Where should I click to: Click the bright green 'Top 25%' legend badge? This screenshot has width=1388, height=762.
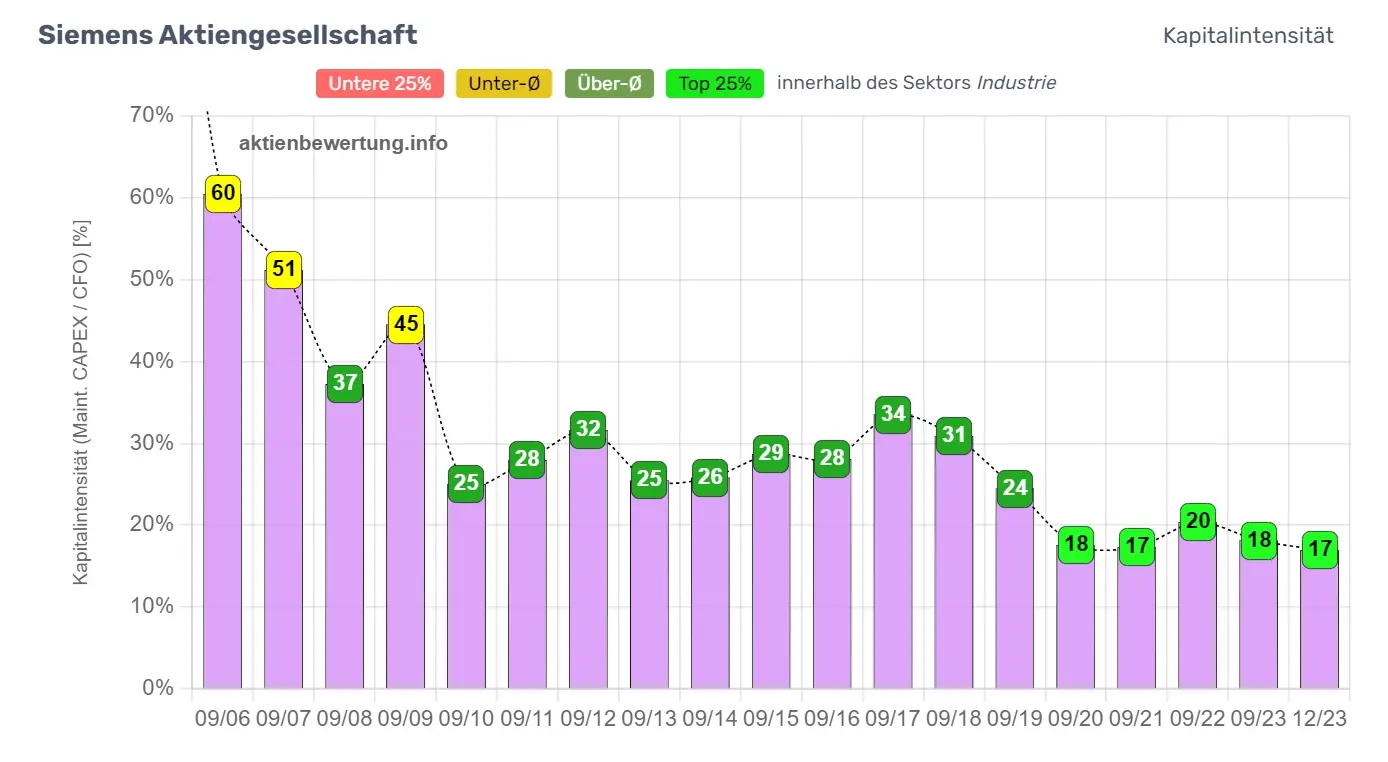coord(715,84)
